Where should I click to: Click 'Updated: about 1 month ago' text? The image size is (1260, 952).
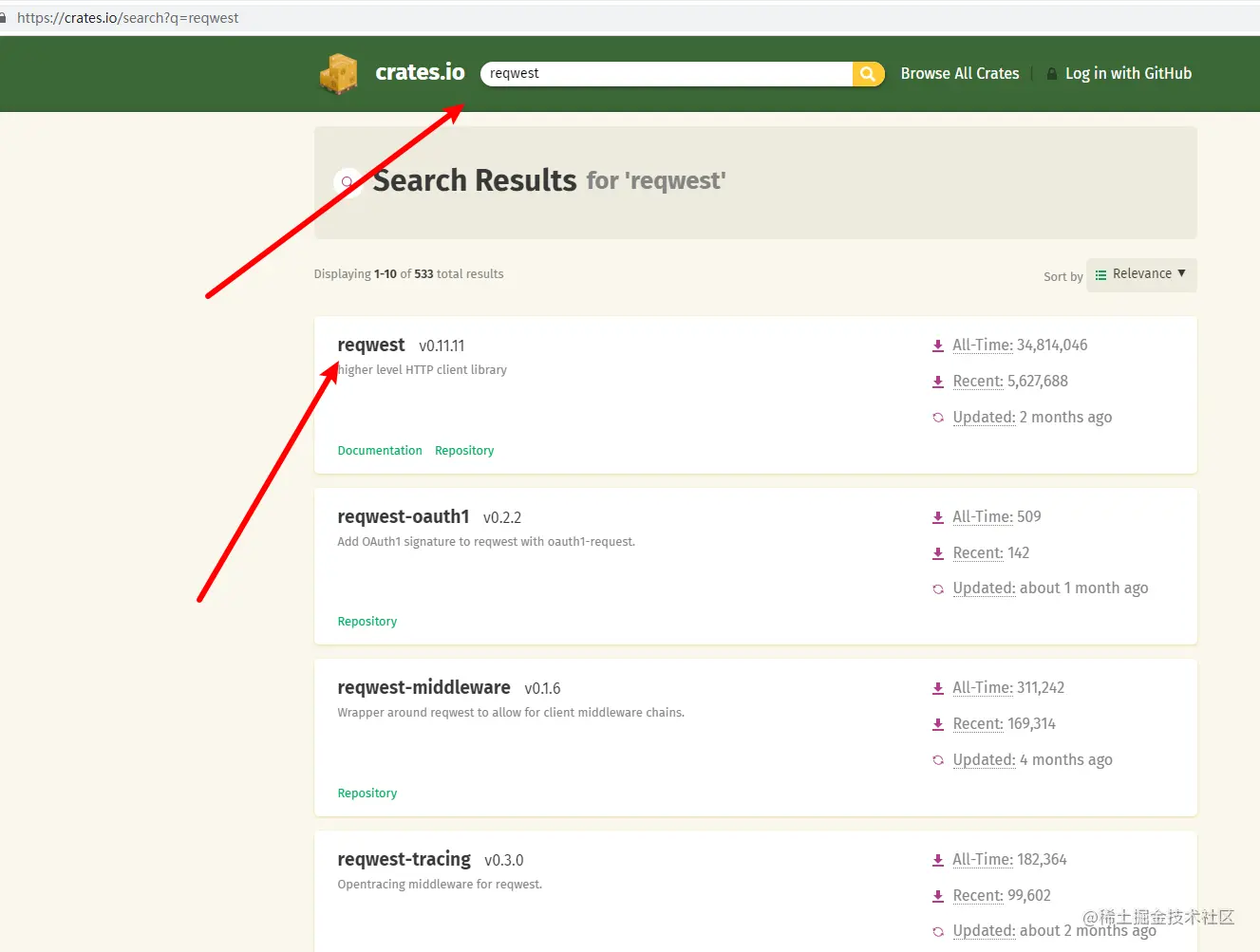pos(1050,588)
